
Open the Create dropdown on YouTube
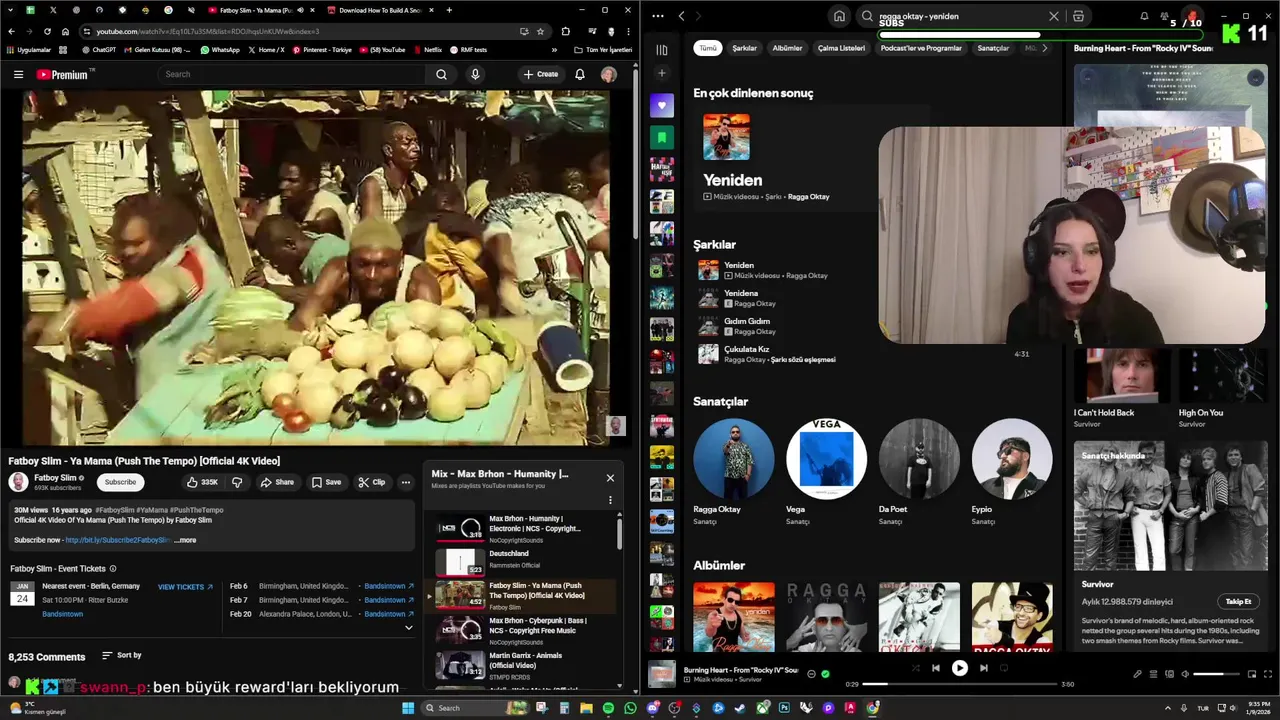540,74
